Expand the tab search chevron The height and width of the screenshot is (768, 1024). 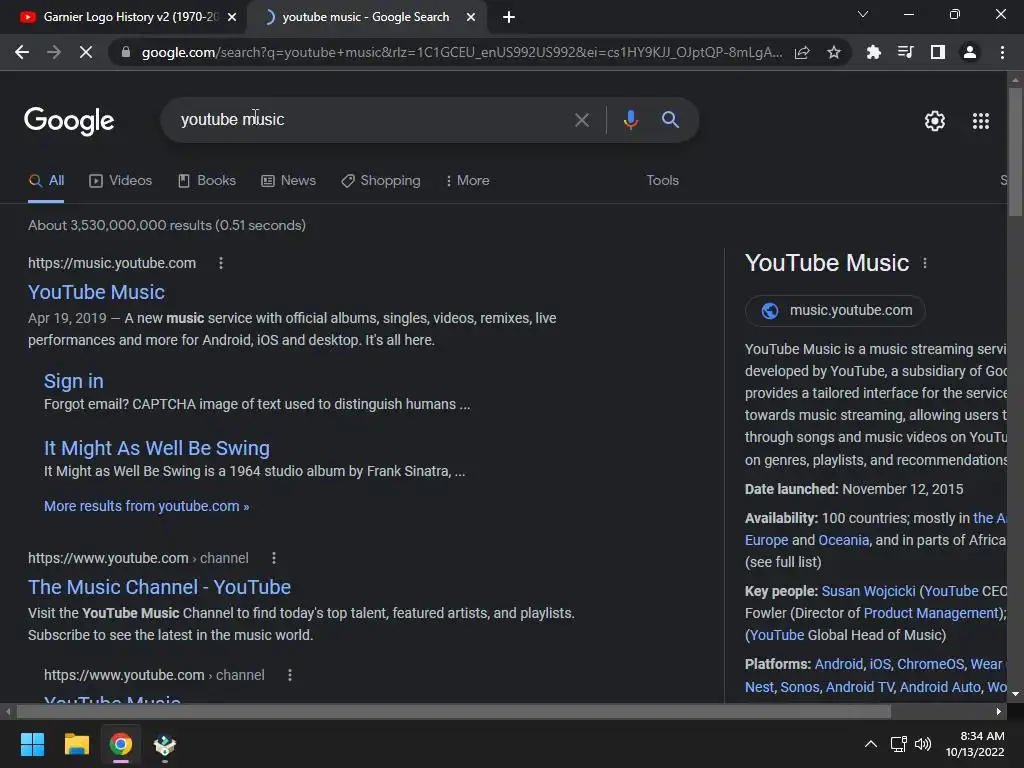pos(863,14)
